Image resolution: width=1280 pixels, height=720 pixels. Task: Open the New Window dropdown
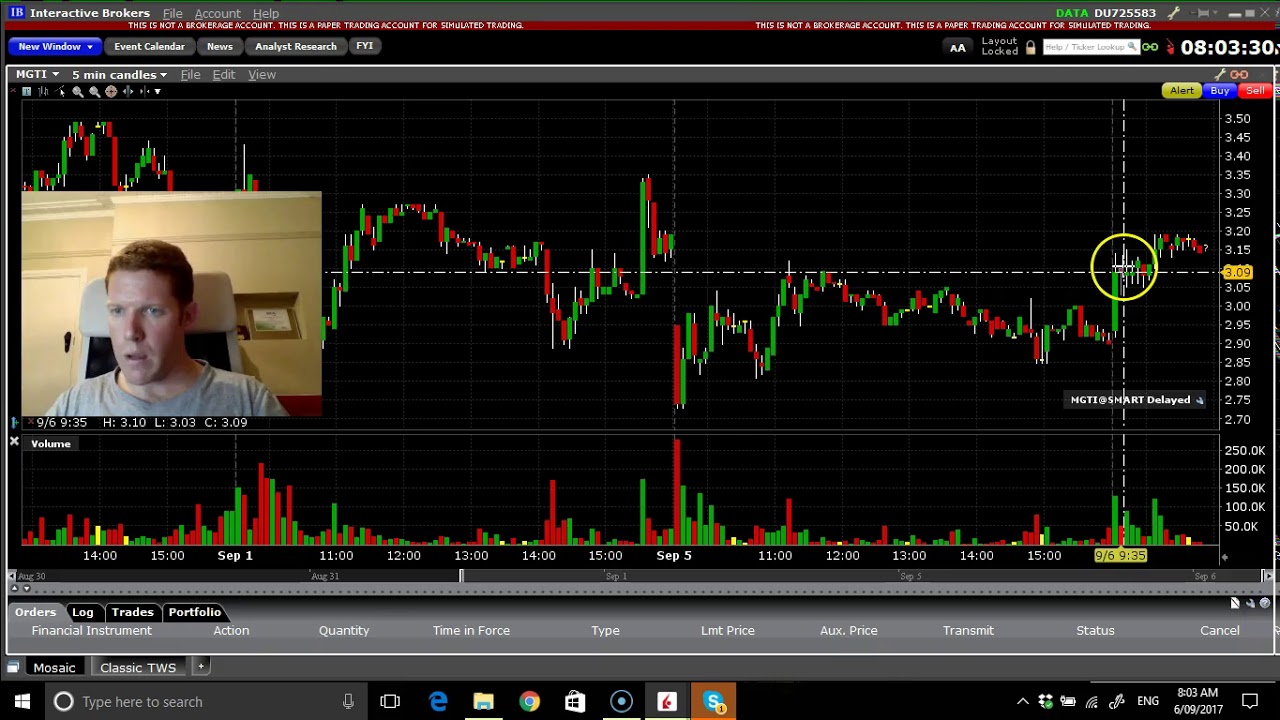[x=55, y=46]
